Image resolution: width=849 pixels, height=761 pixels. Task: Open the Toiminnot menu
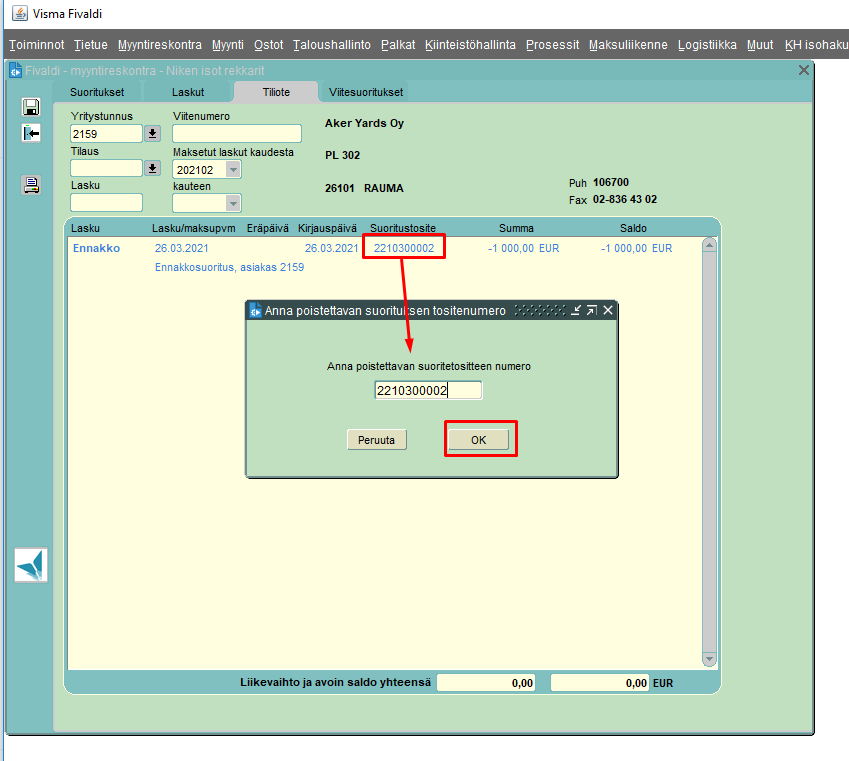pos(37,45)
